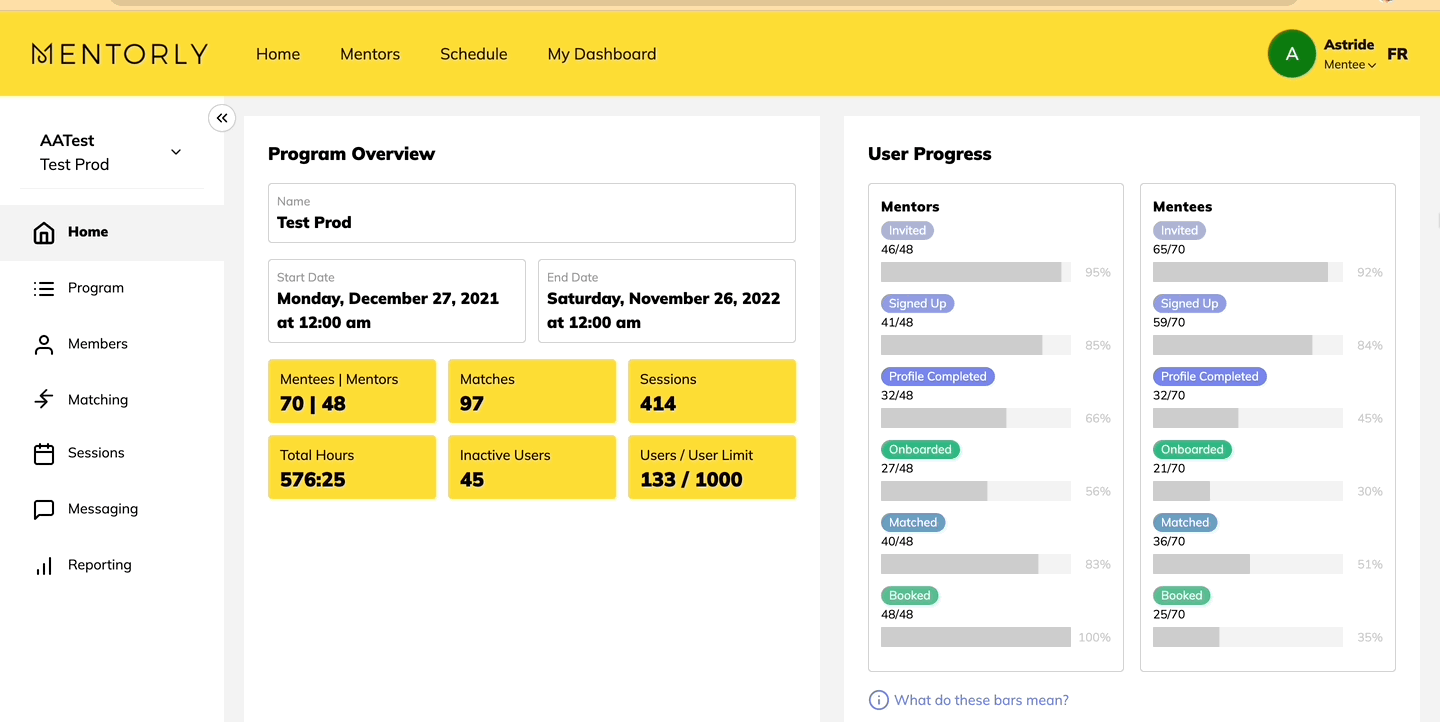Click the Program list icon in sidebar

coord(44,288)
